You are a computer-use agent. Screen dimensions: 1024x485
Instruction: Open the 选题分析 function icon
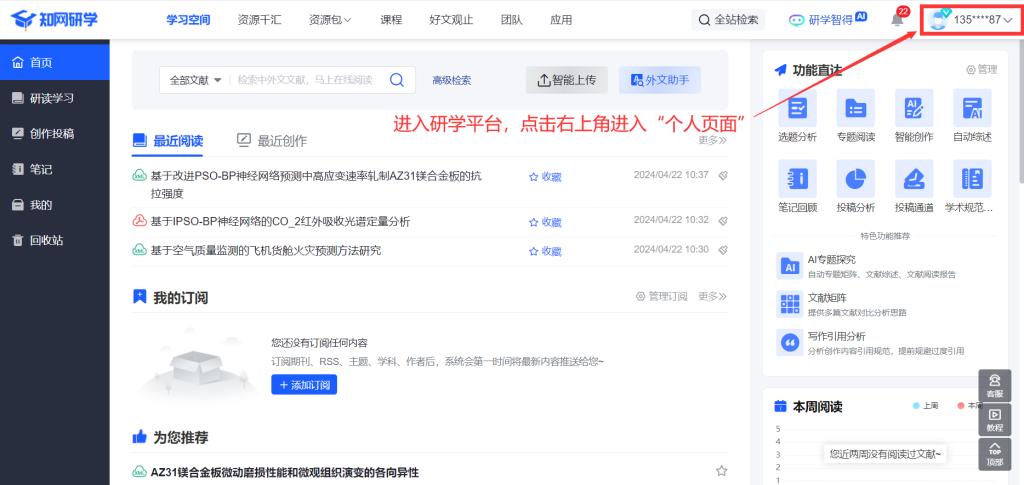click(797, 108)
